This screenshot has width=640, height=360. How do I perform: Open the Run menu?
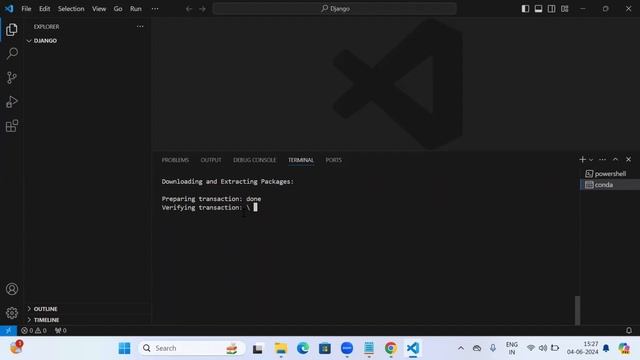click(x=136, y=9)
